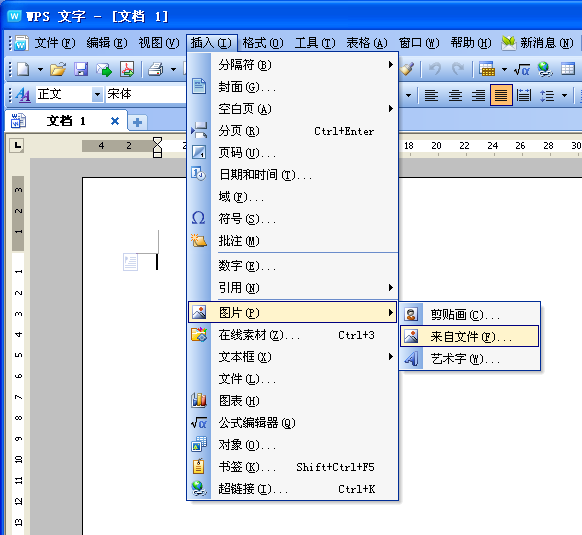
Task: Select center alignment icon
Action: (x=455, y=95)
